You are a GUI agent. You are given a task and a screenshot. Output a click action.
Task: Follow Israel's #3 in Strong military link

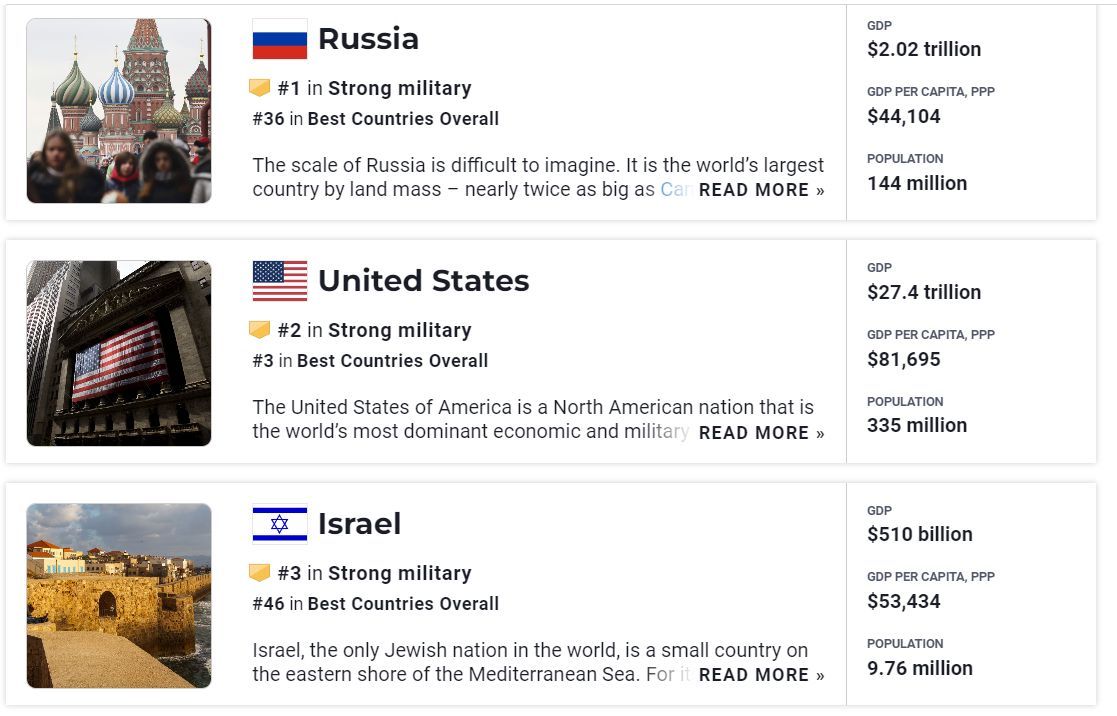(x=375, y=573)
